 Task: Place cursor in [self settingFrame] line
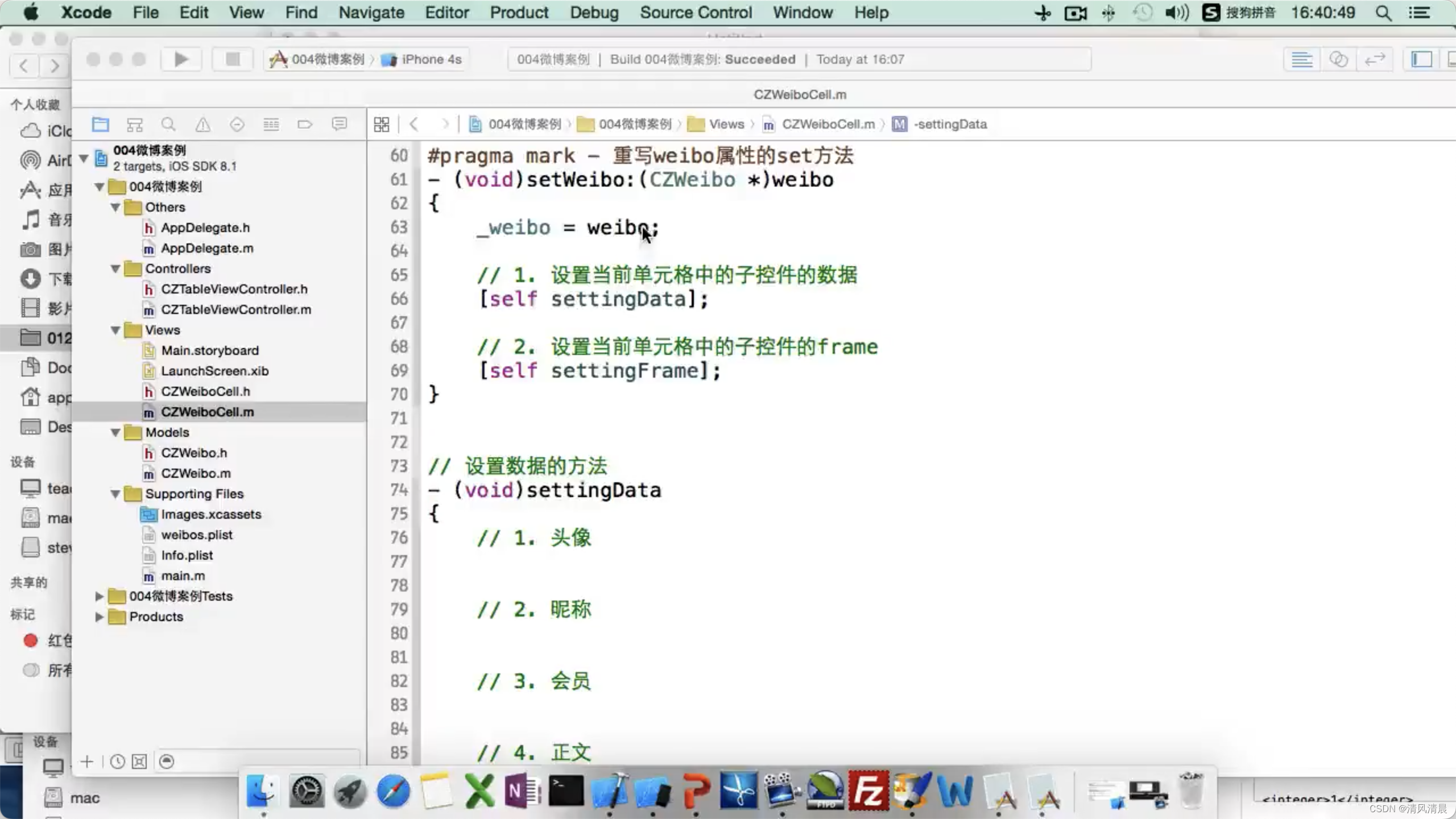click(x=599, y=371)
